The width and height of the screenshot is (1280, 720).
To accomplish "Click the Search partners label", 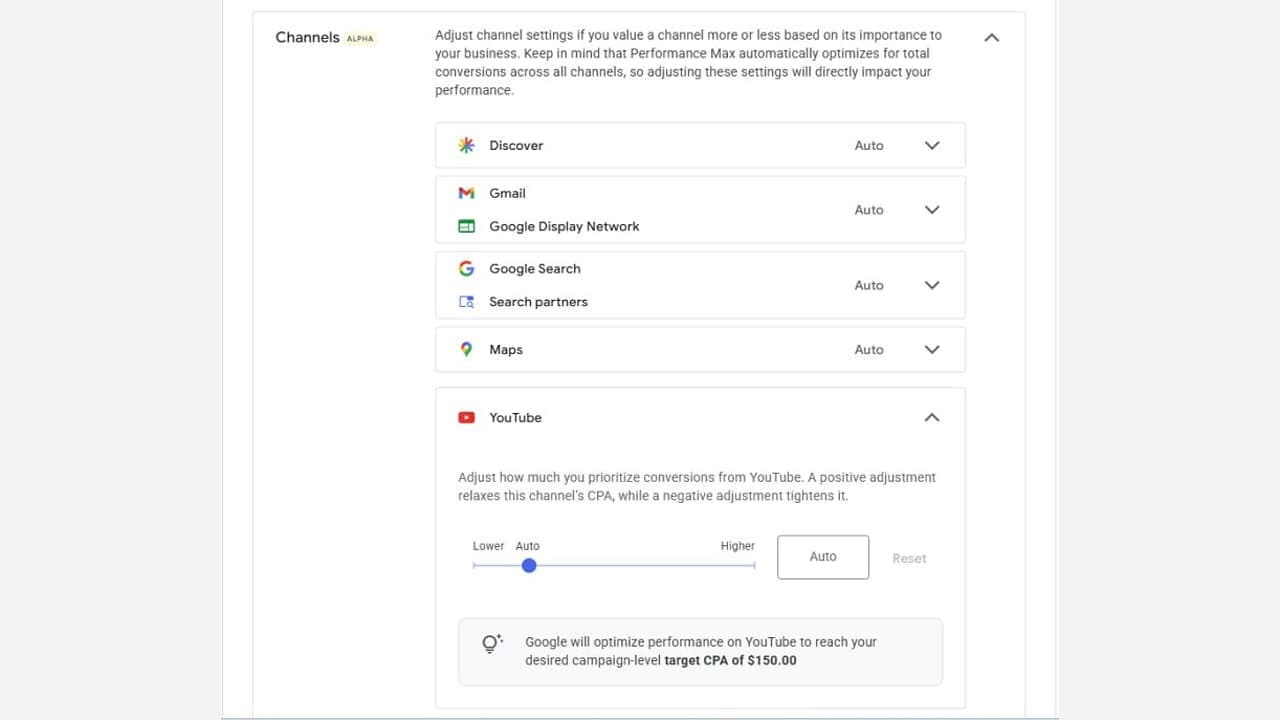I will pos(538,301).
